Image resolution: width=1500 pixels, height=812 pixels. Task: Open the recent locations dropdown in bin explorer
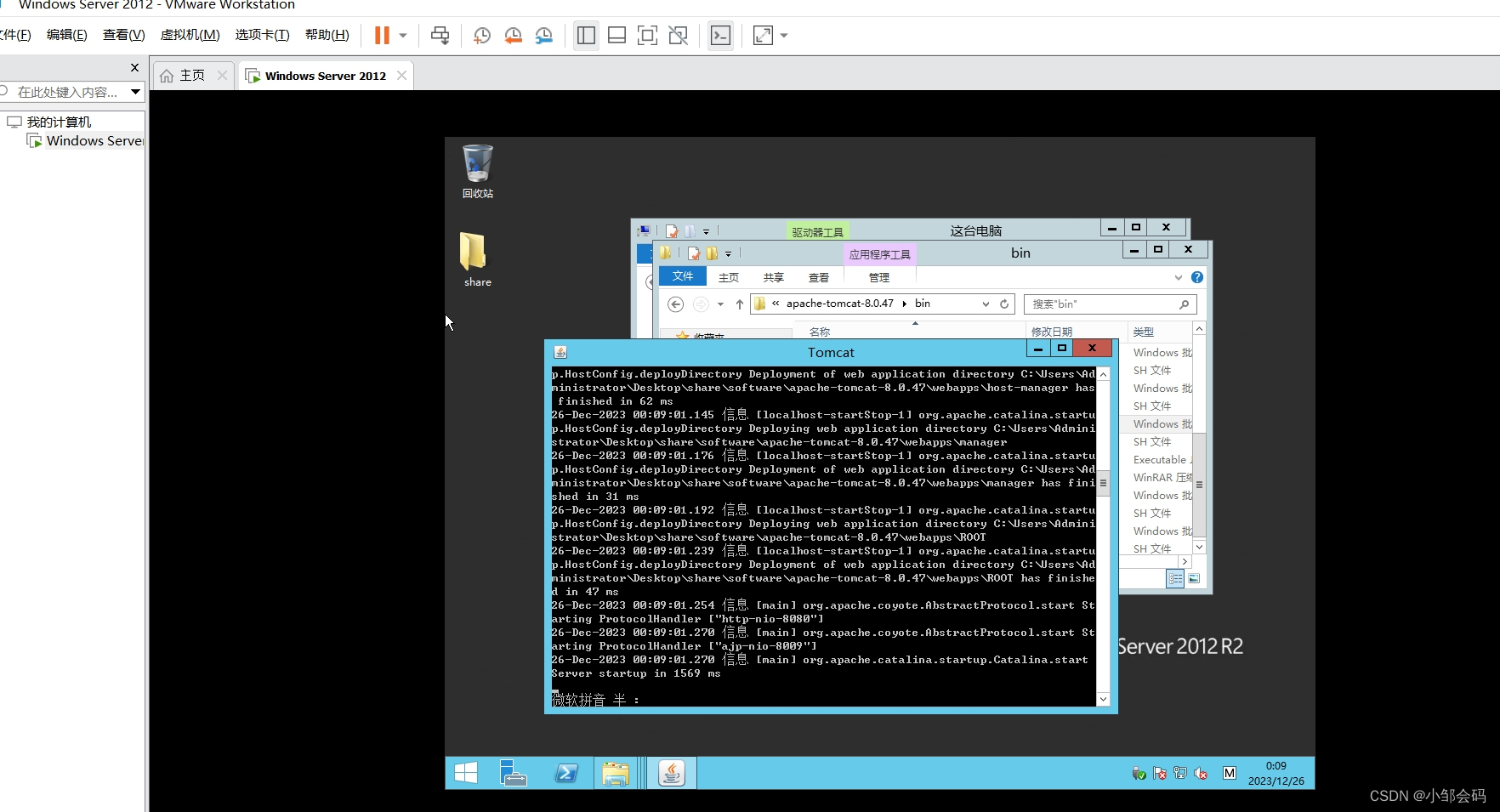[720, 304]
